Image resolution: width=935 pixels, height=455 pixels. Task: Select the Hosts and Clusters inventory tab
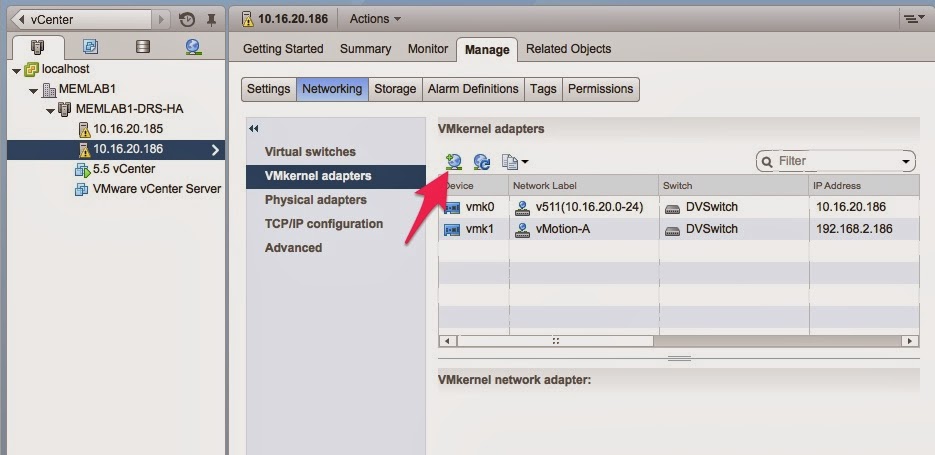click(38, 47)
